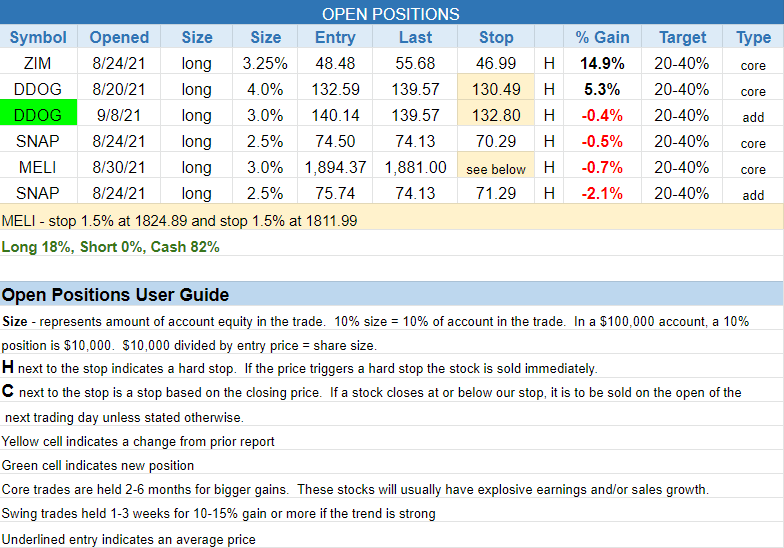Click yellow stop cell 132.80
The image size is (784, 548).
pos(496,115)
